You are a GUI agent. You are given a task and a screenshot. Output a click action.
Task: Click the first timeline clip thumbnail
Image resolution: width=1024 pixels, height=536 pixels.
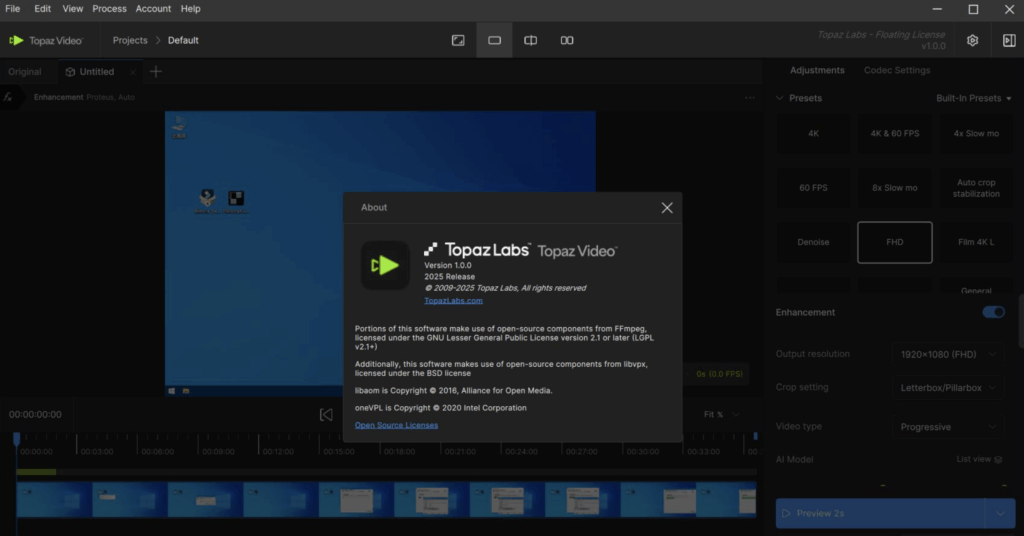(54, 500)
